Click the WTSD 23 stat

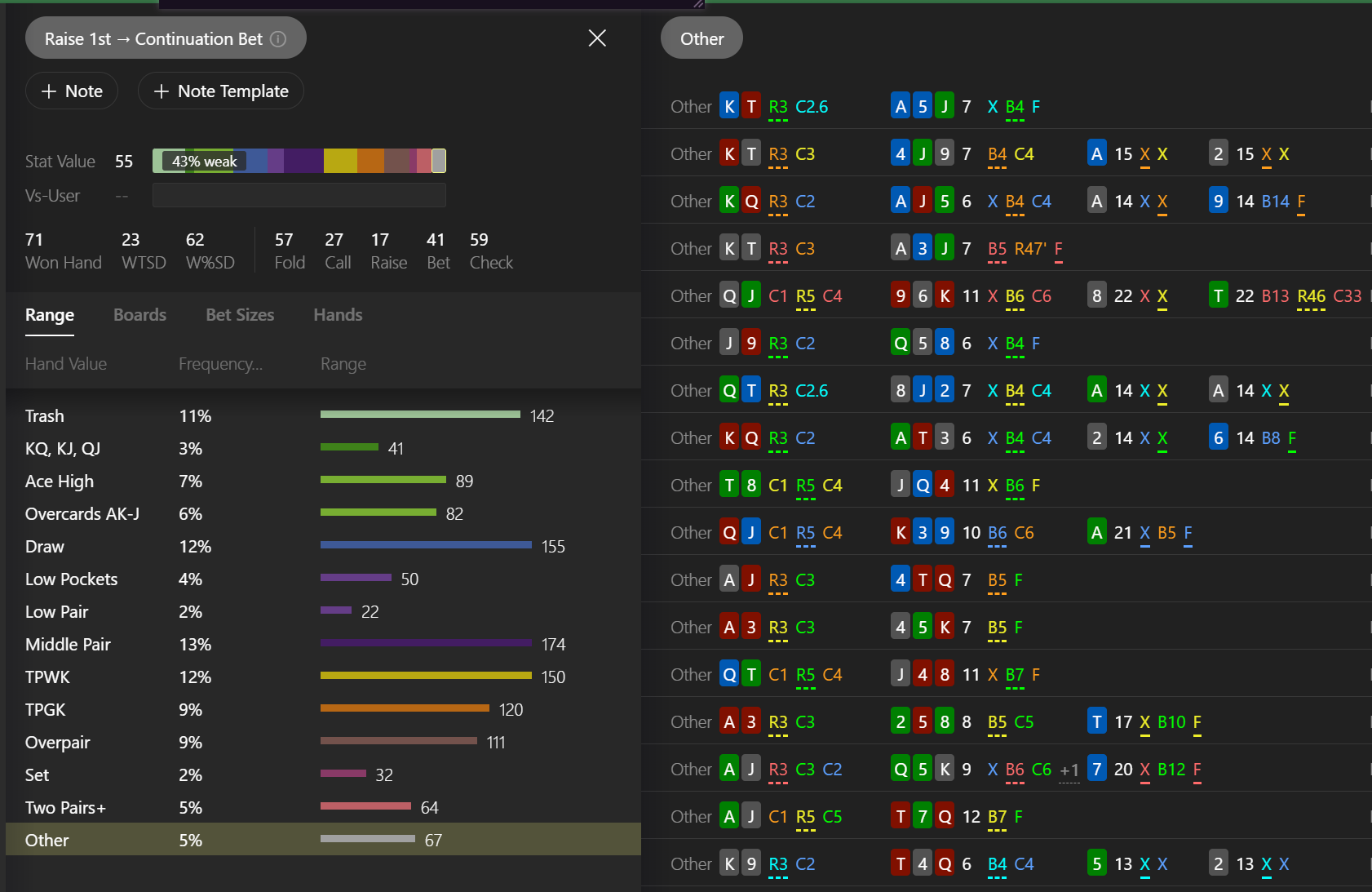click(144, 251)
